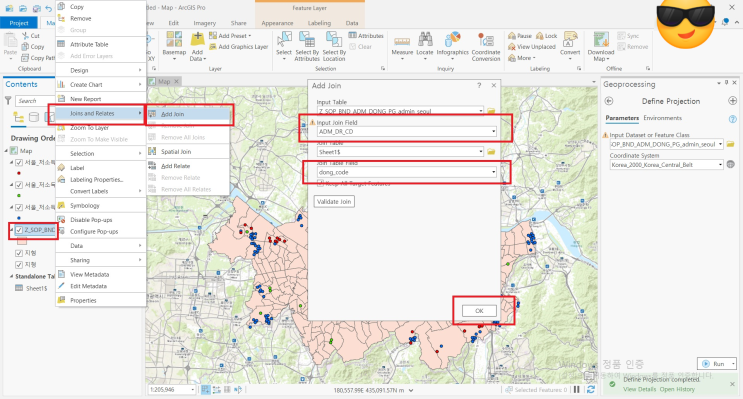Image resolution: width=743 pixels, height=399 pixels.
Task: Collapse the Map tree node
Action: [7, 151]
